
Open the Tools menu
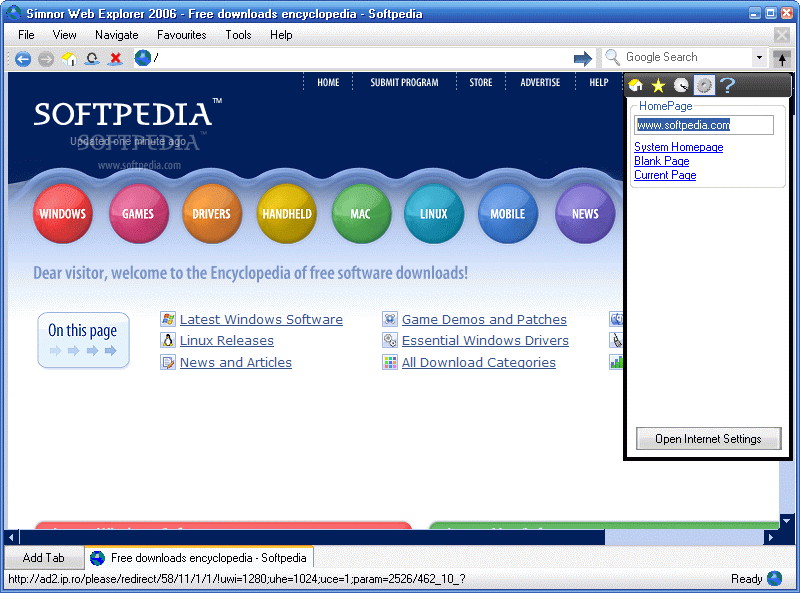pyautogui.click(x=238, y=35)
